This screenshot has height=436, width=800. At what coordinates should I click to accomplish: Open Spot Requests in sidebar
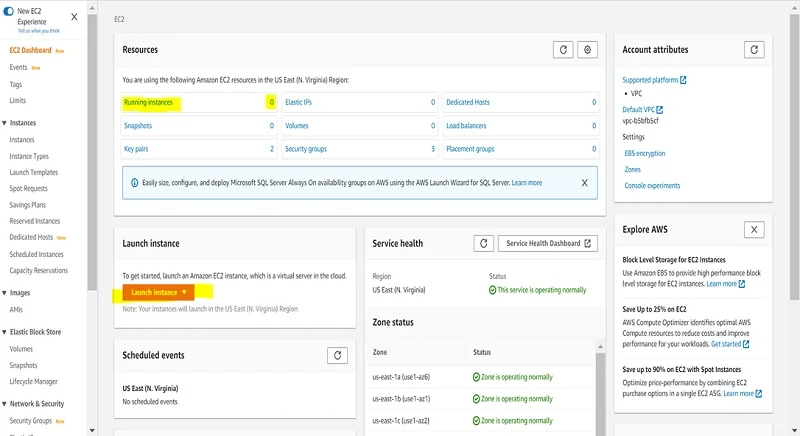(29, 189)
